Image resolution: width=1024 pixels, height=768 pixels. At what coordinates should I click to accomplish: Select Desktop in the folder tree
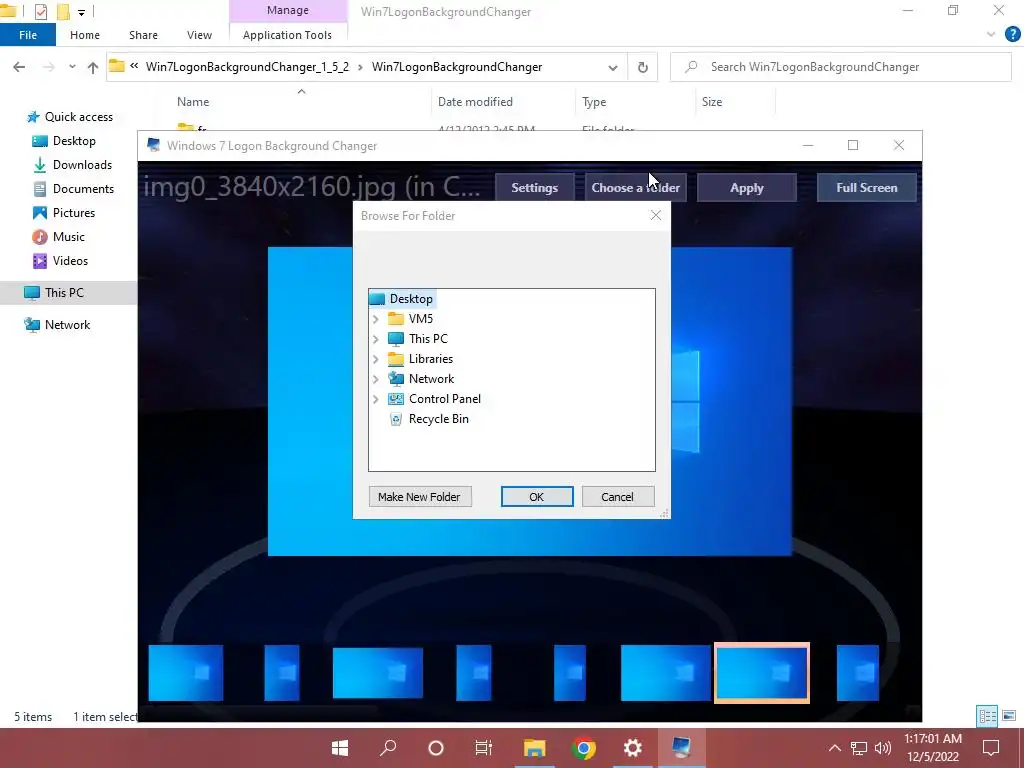pos(411,298)
